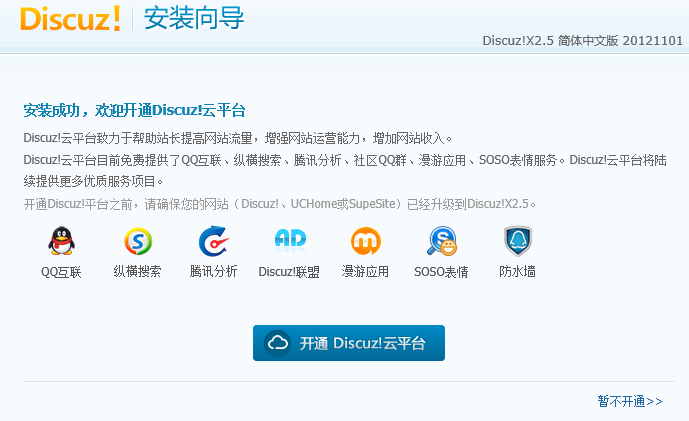Click the Discuz! logo in header
This screenshot has width=689, height=421.
tap(70, 19)
